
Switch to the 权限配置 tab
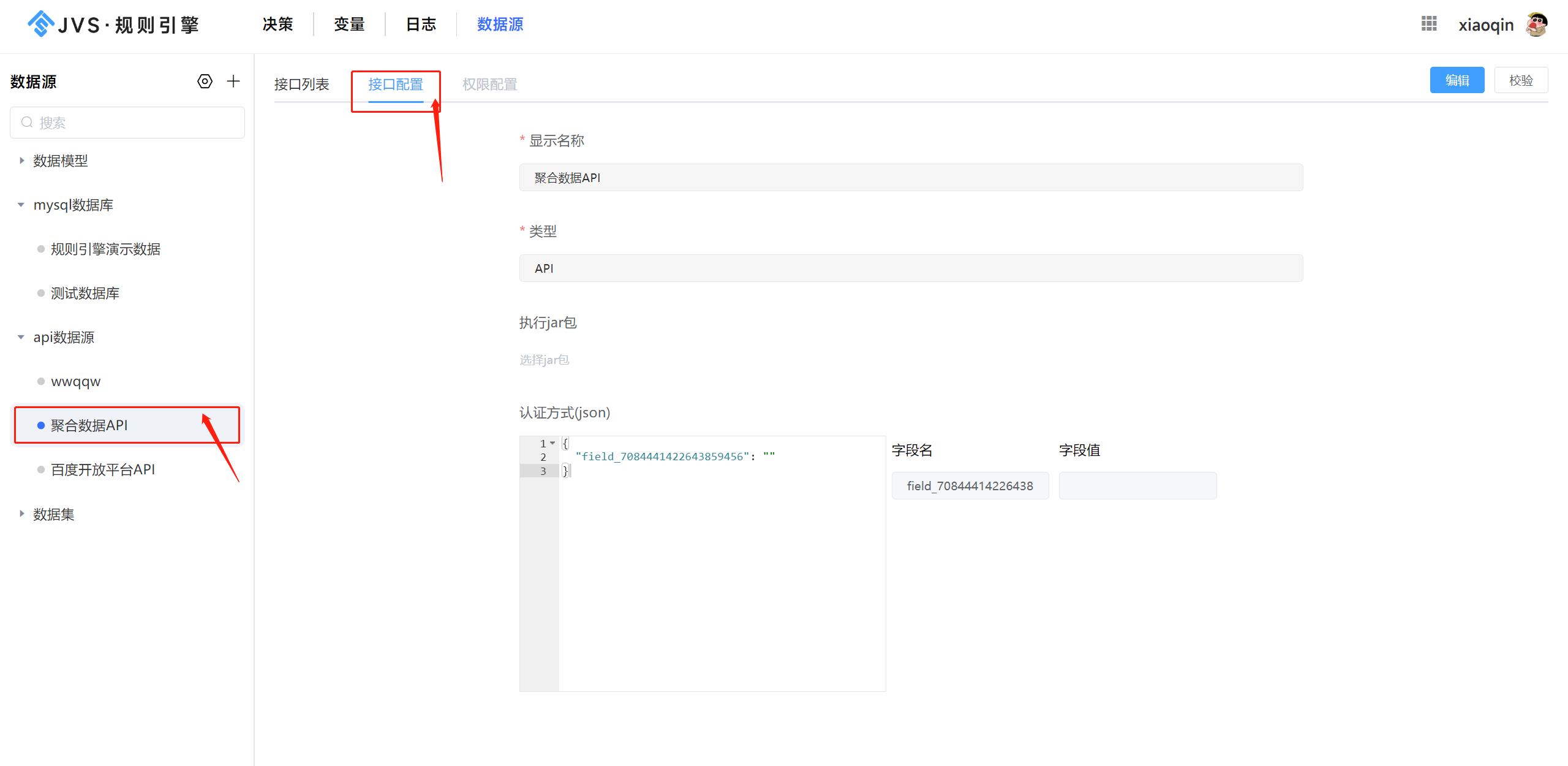click(x=489, y=84)
